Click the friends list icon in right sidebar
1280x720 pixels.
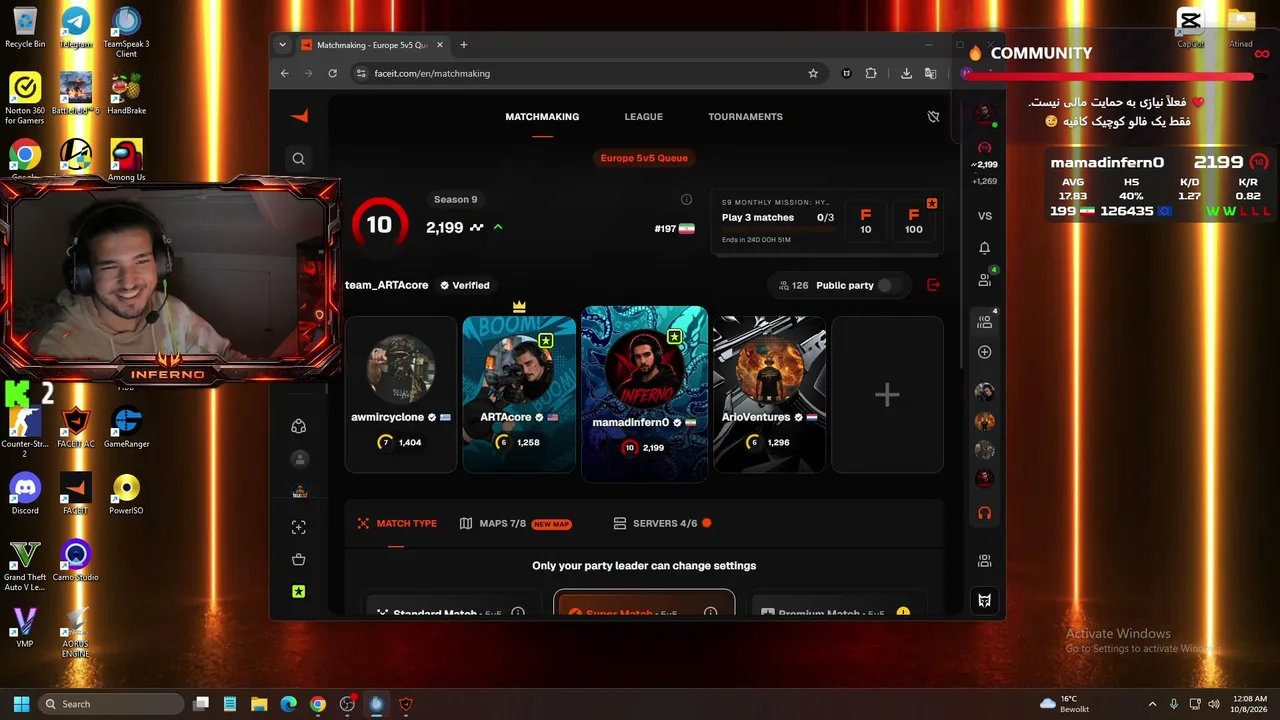pos(984,281)
